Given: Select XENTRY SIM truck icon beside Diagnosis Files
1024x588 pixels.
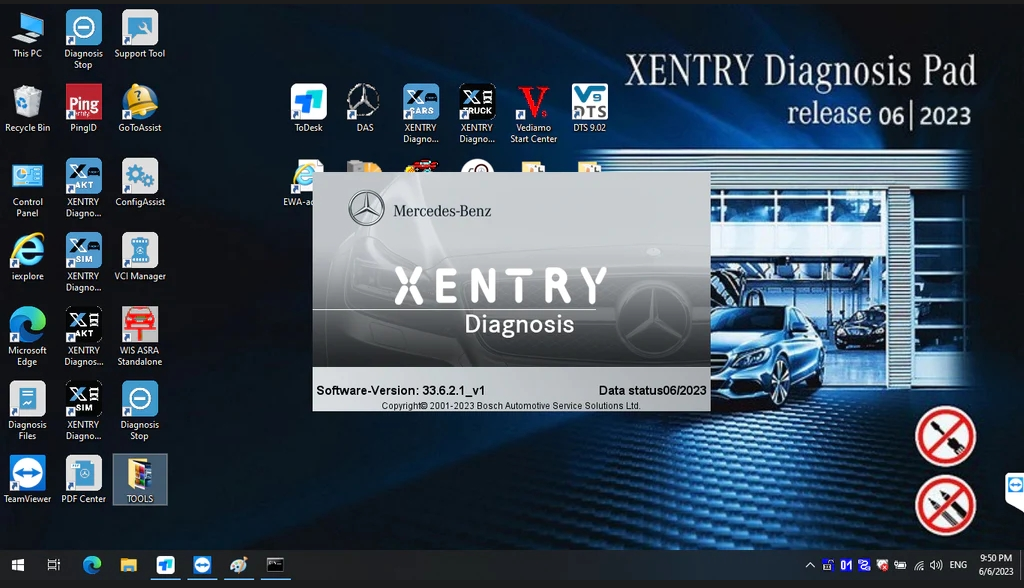Looking at the screenshot, I should tap(84, 411).
